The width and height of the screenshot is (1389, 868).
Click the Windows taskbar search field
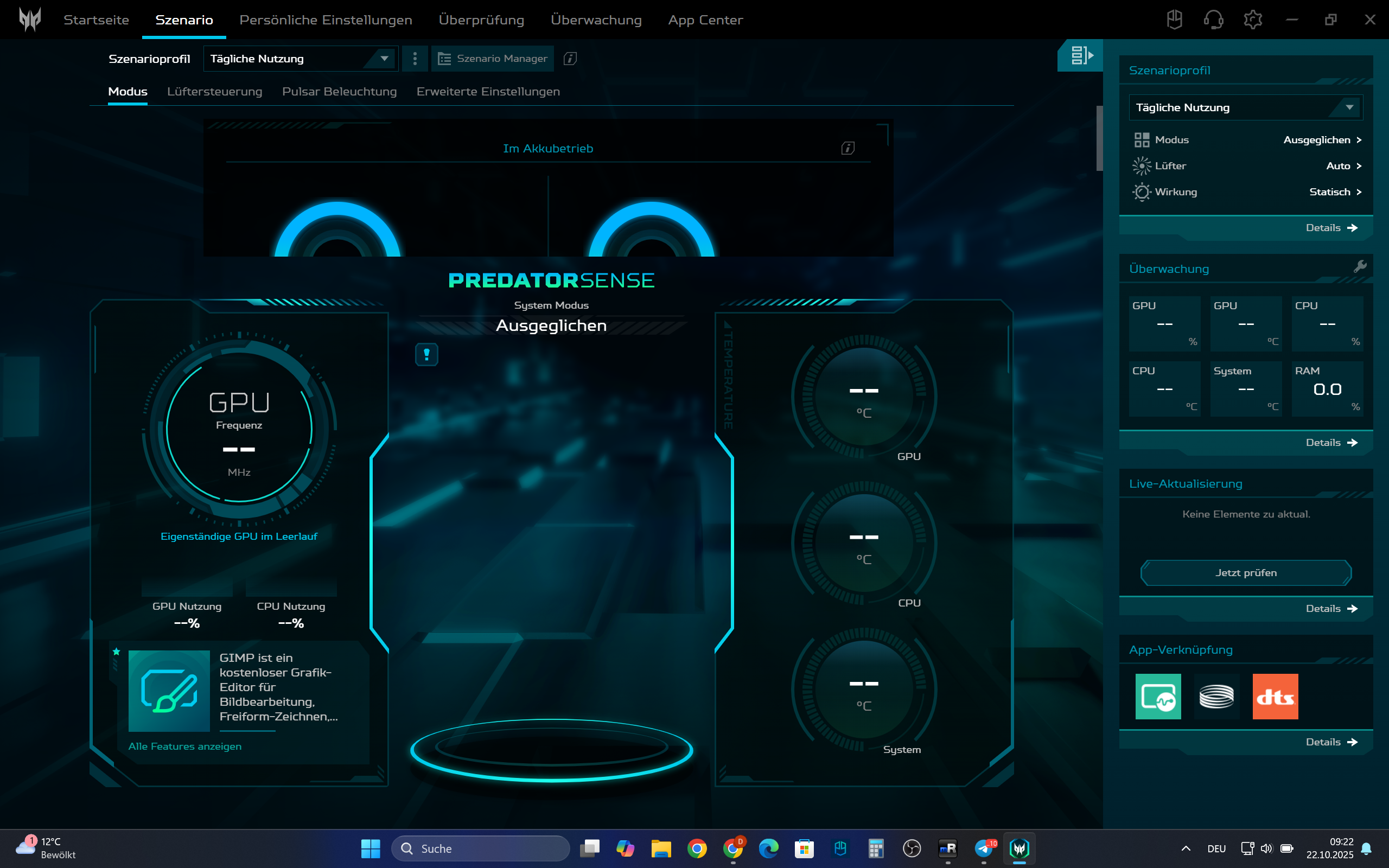(480, 848)
